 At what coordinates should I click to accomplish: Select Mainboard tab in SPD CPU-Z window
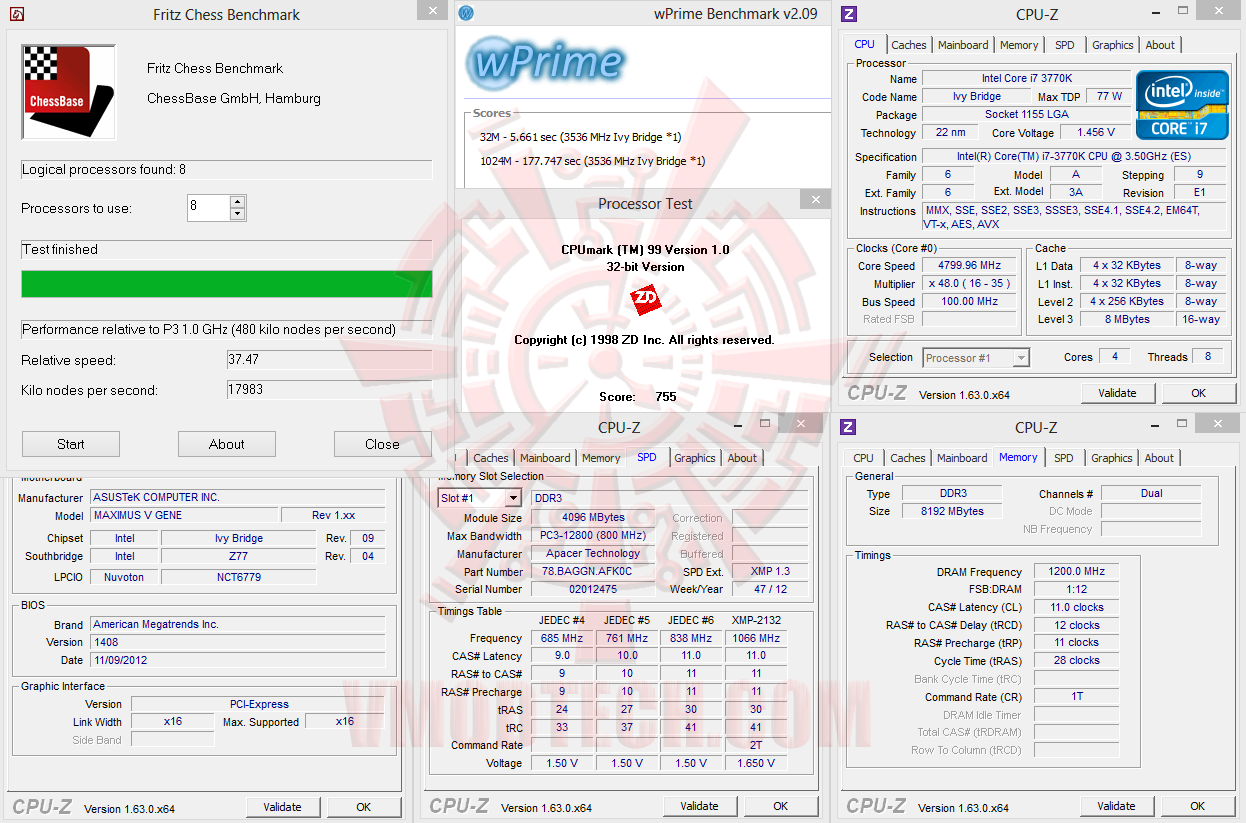(545, 458)
